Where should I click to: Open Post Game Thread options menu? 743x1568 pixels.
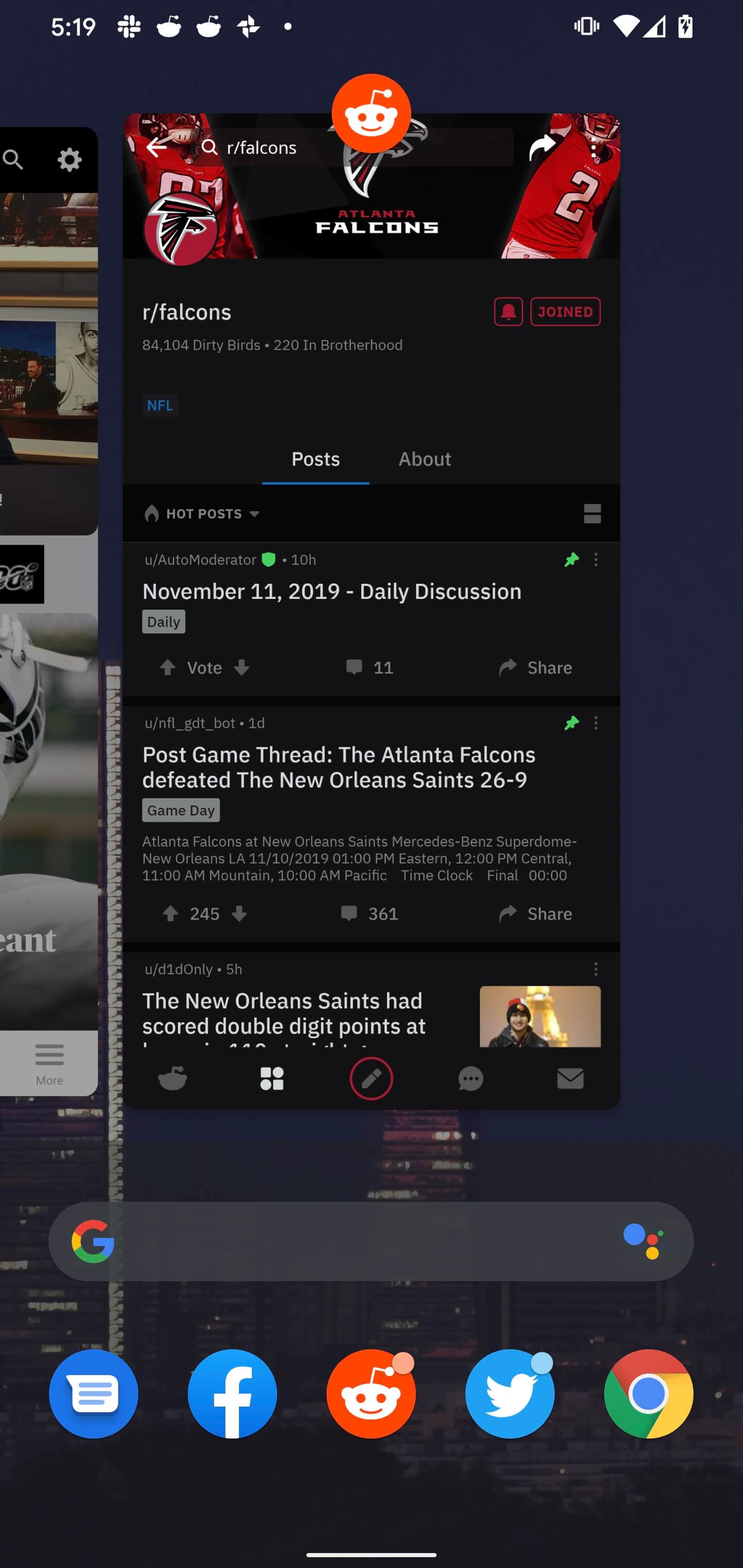(595, 723)
